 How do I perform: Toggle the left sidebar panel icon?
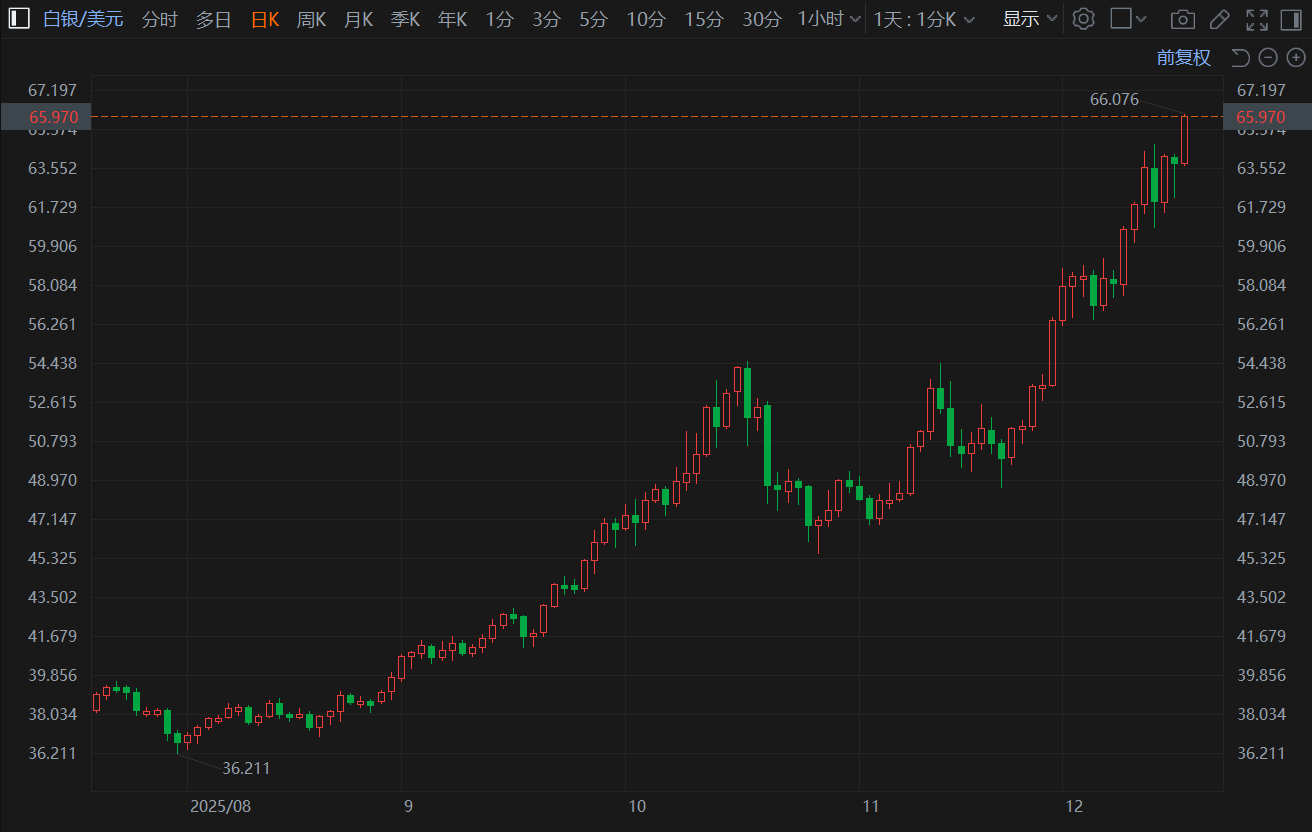[x=19, y=19]
